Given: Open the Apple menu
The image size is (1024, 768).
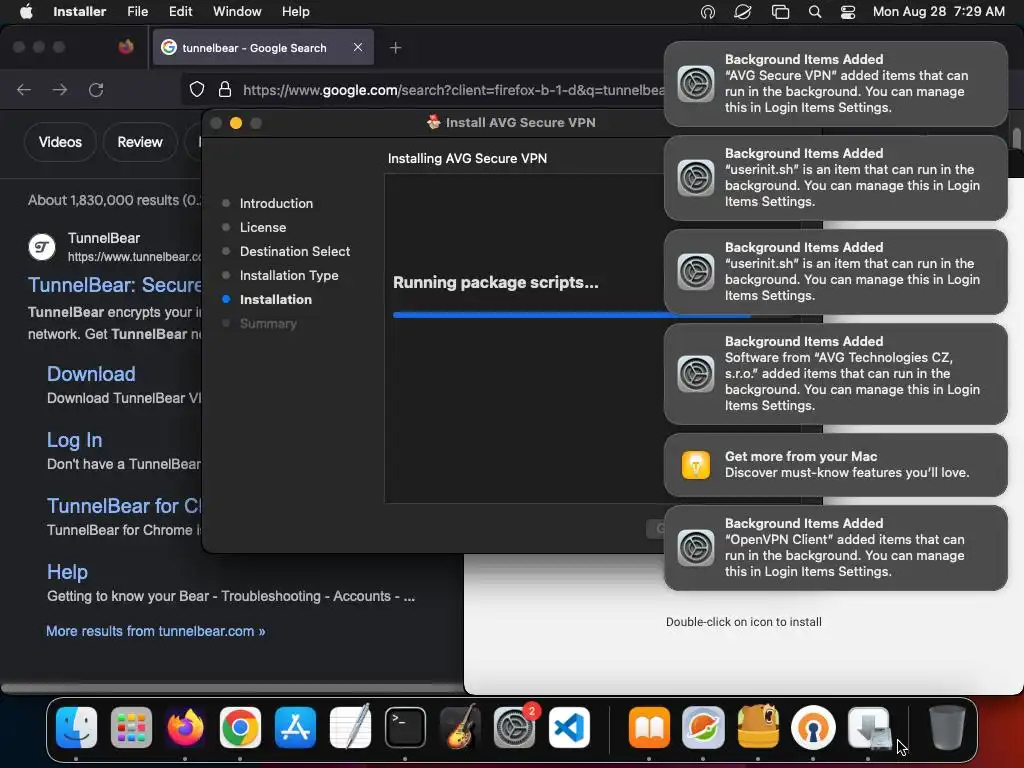Looking at the screenshot, I should pos(26,11).
